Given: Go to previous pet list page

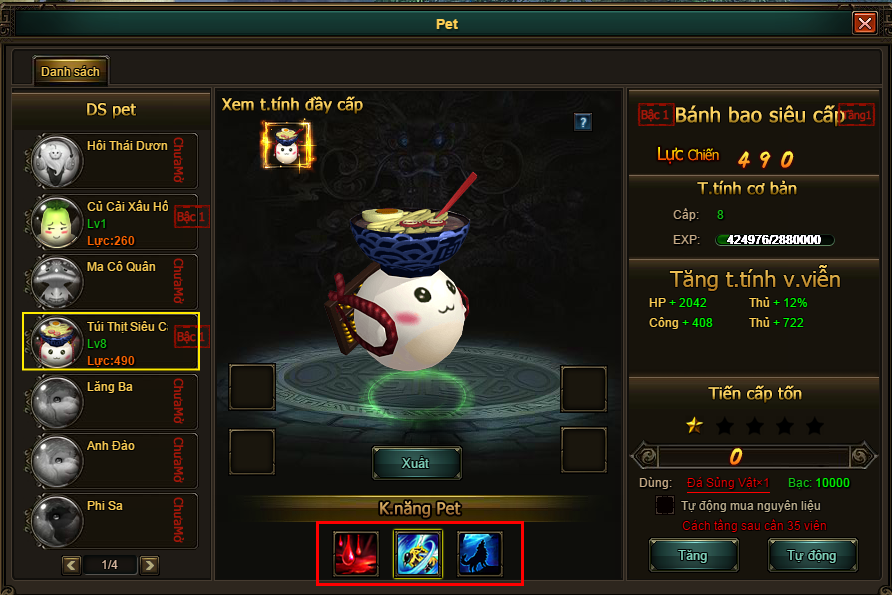Looking at the screenshot, I should point(71,565).
